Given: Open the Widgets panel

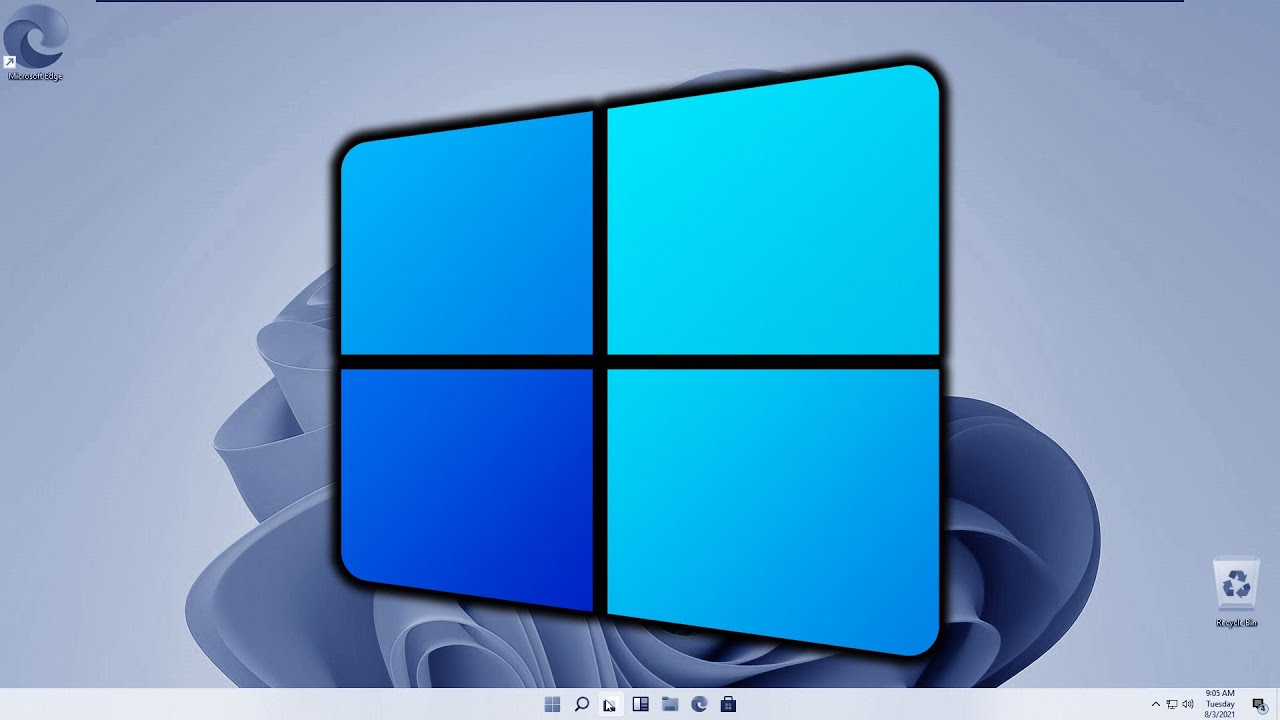Looking at the screenshot, I should click(641, 705).
